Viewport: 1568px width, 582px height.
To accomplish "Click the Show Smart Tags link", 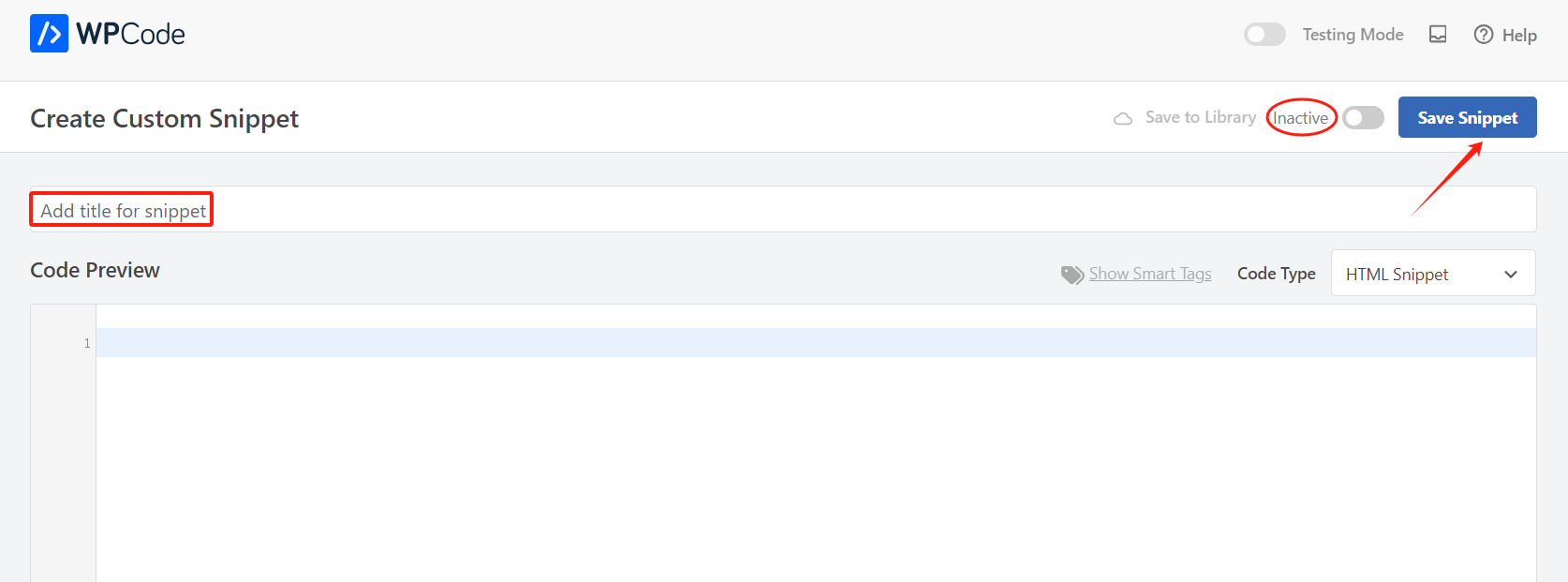I will (x=1150, y=274).
